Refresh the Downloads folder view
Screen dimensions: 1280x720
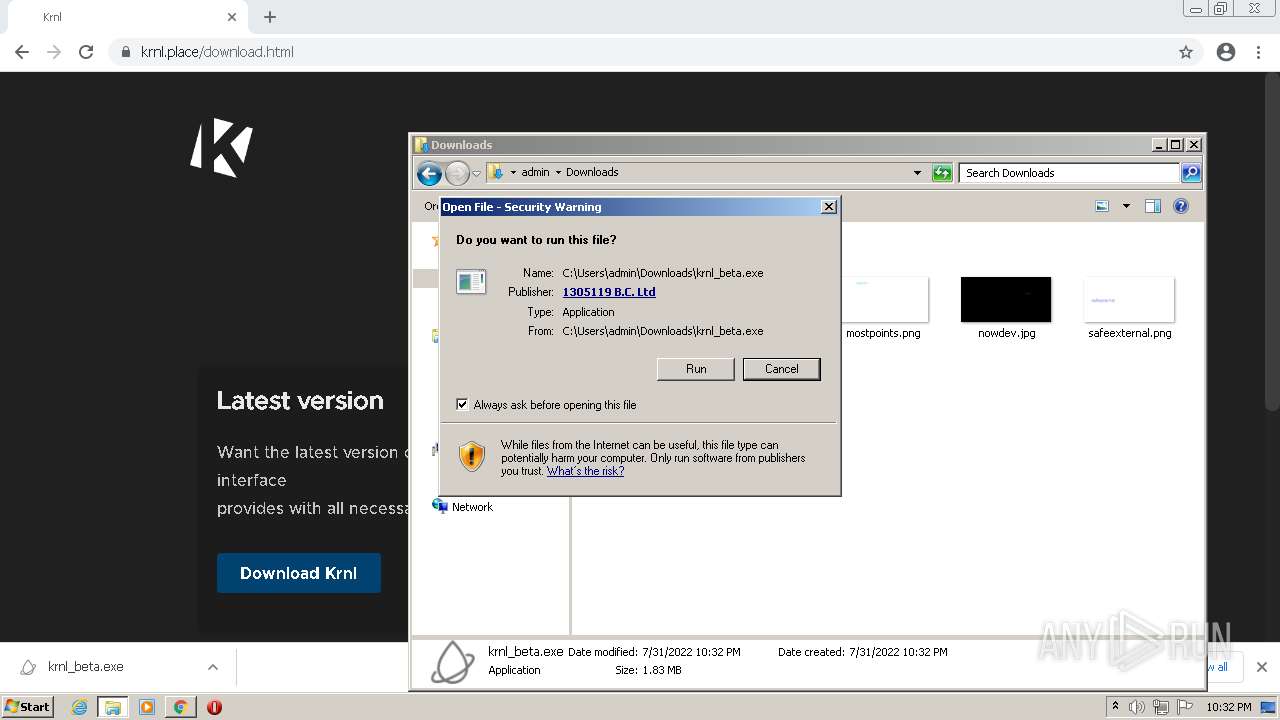coord(942,173)
